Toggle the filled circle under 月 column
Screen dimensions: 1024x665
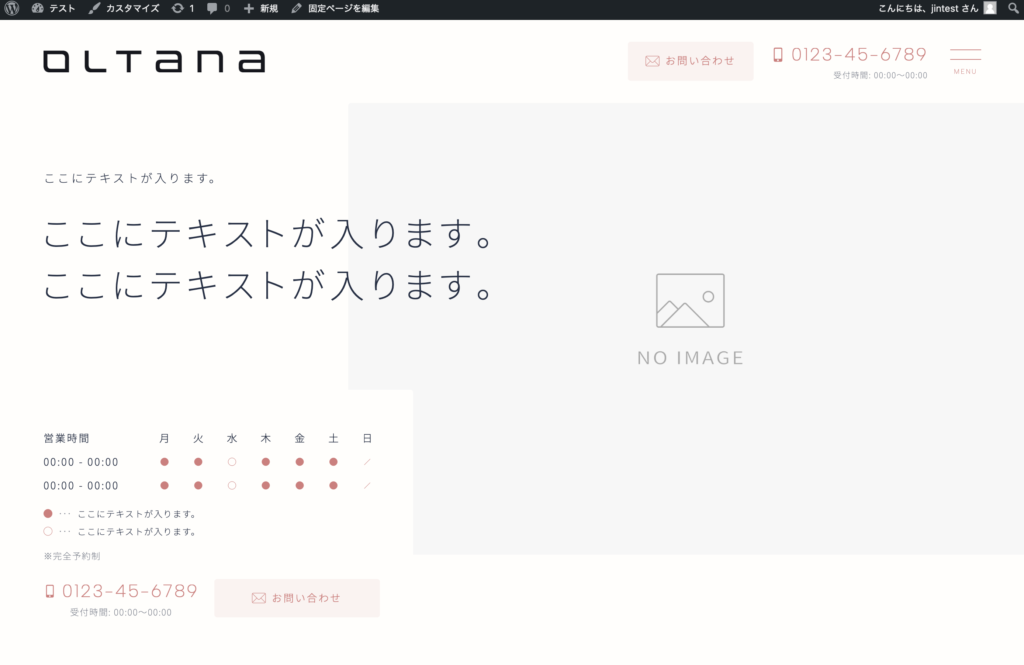(x=163, y=461)
